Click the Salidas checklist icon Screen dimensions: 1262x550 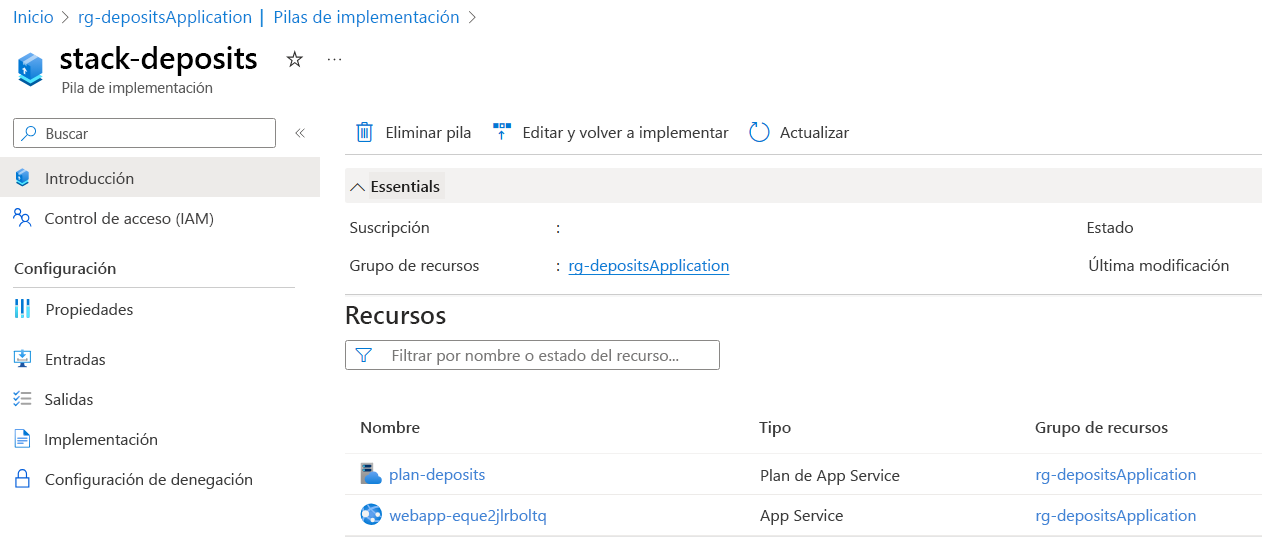(23, 399)
